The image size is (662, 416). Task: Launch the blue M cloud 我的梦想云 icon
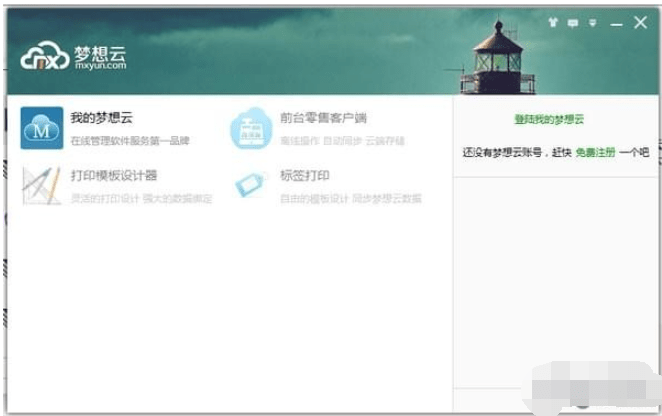pos(42,128)
